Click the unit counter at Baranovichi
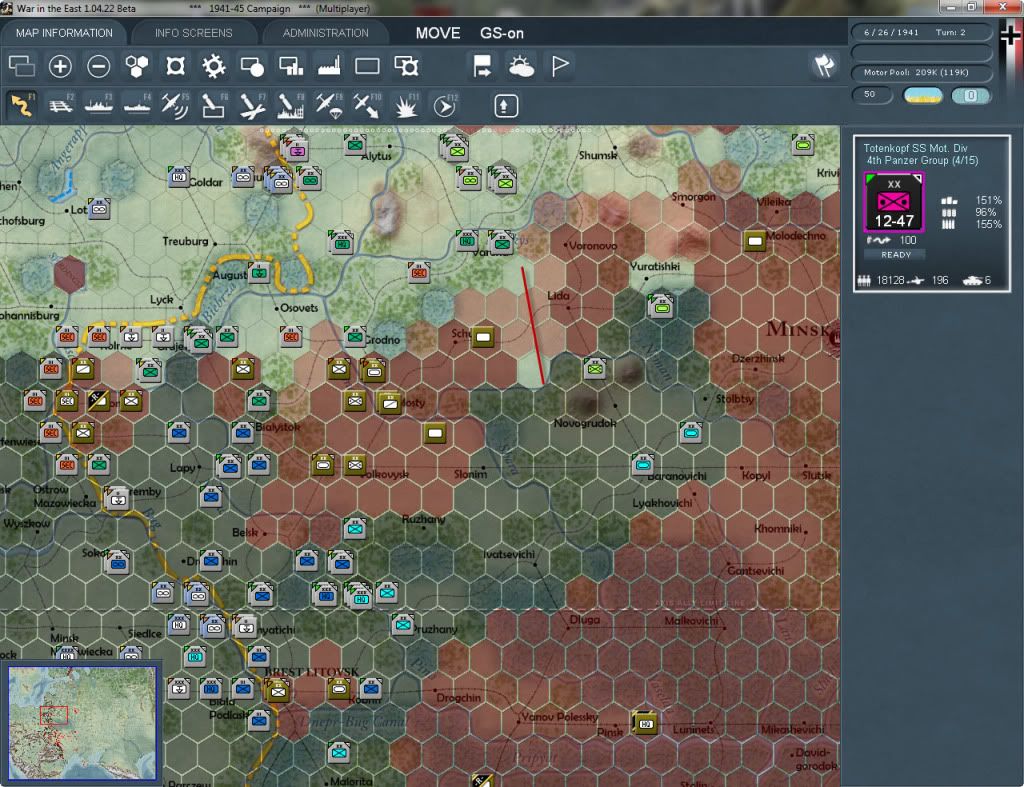Viewport: 1024px width, 787px height. click(643, 464)
